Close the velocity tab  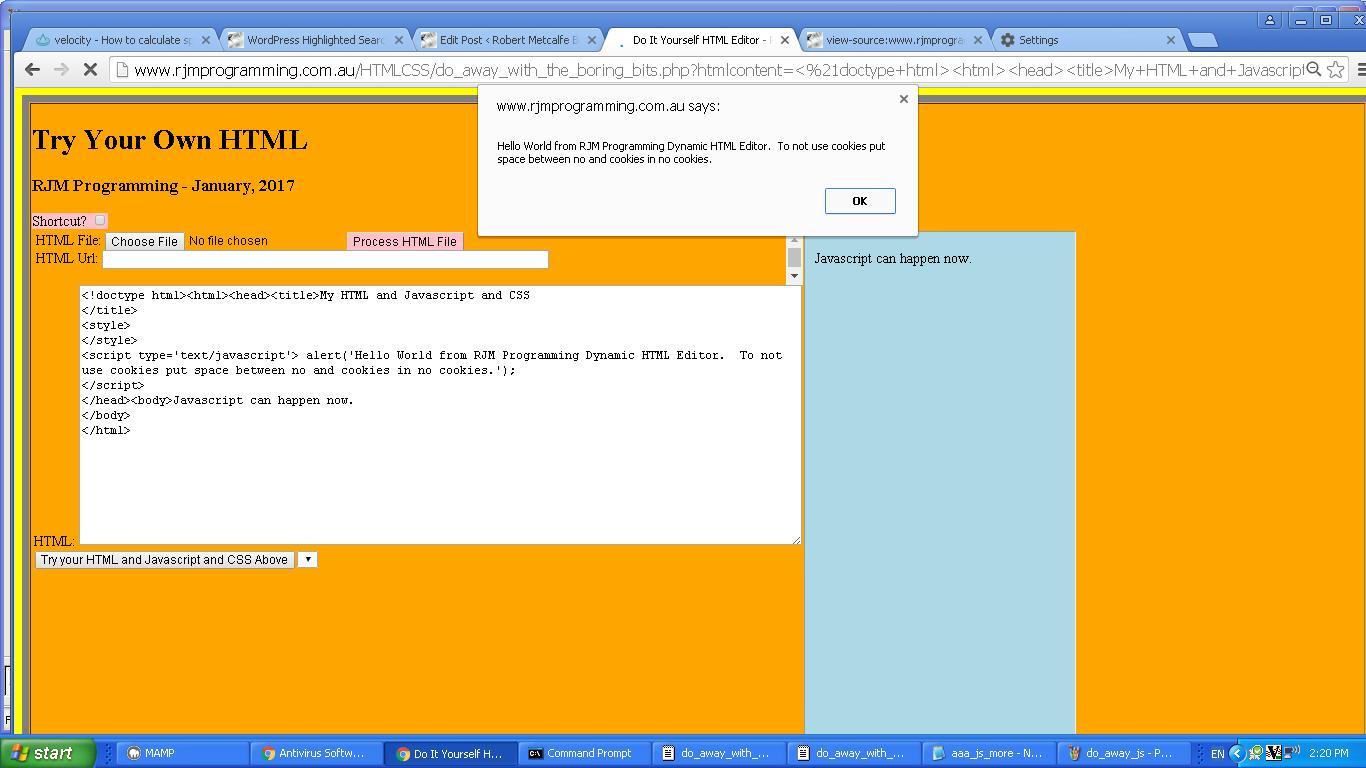click(x=206, y=40)
